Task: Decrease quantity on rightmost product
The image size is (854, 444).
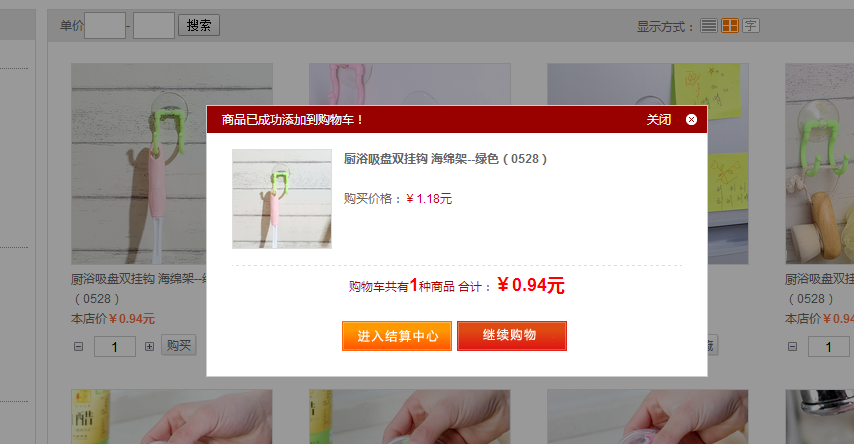Action: [x=792, y=346]
